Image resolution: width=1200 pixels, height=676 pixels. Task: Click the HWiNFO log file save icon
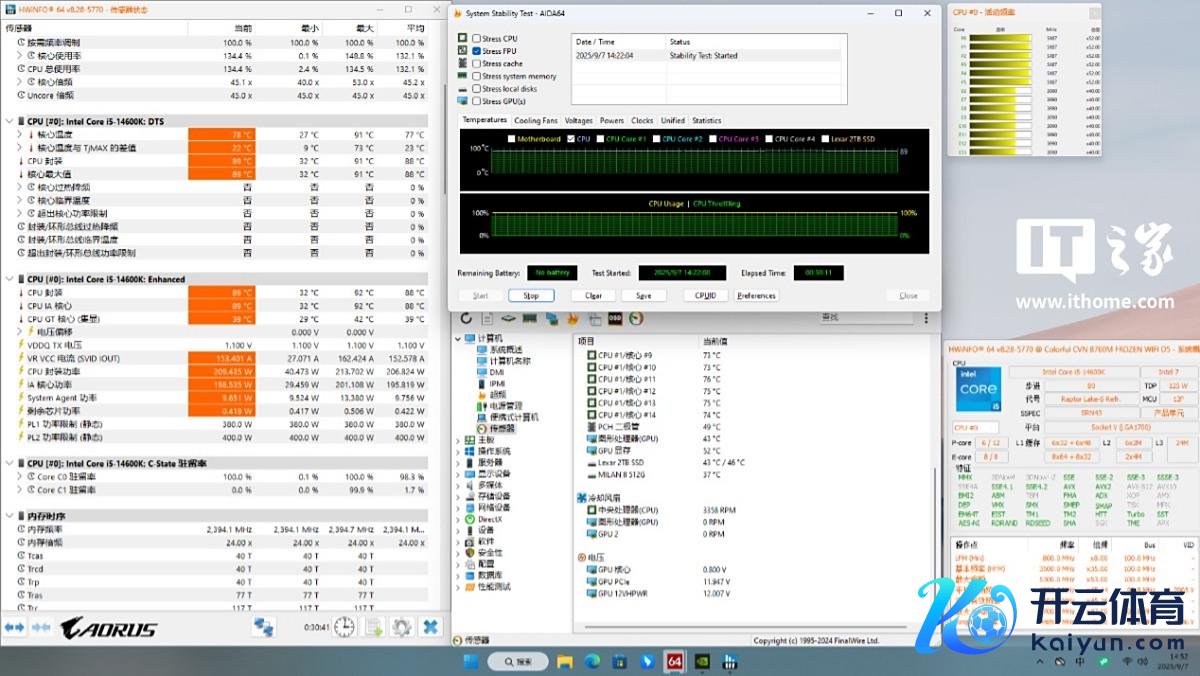pos(373,627)
